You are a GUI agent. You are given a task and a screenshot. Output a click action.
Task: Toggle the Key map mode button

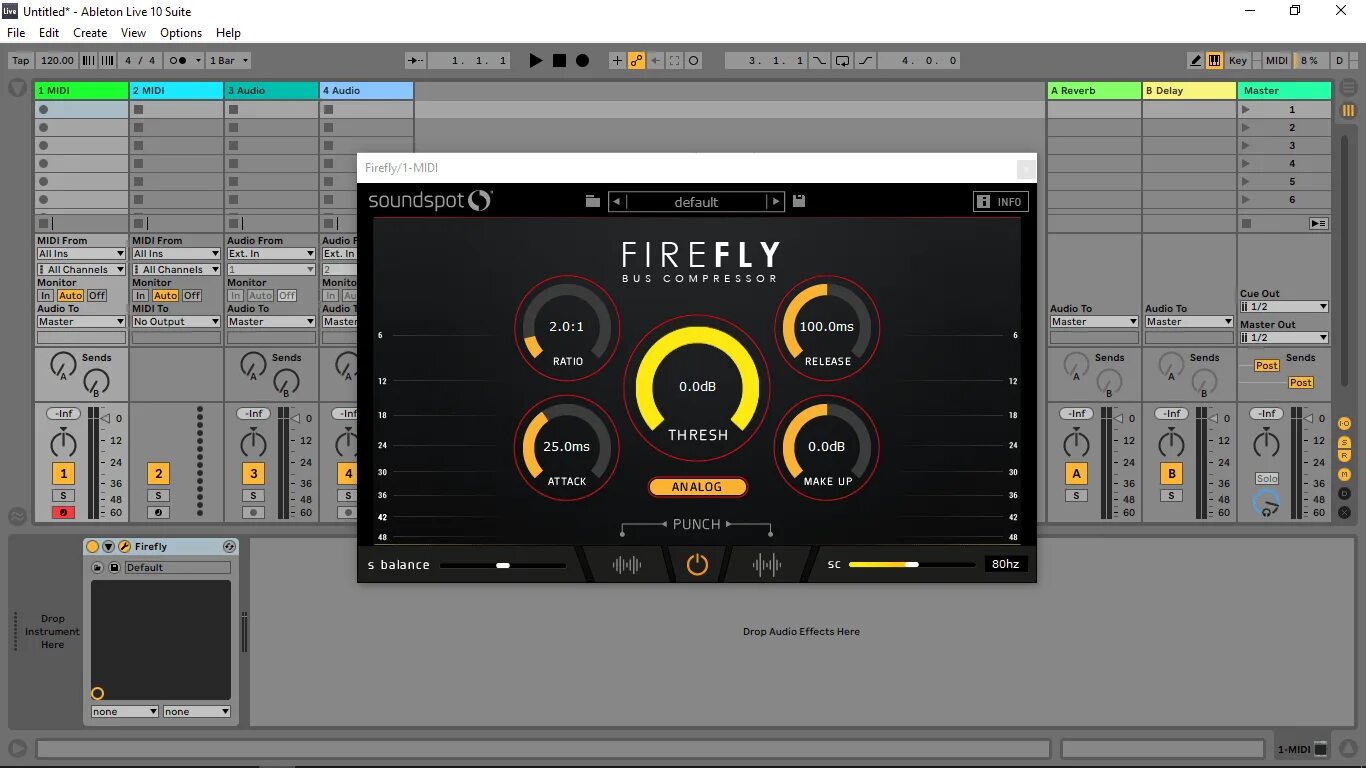point(1238,61)
